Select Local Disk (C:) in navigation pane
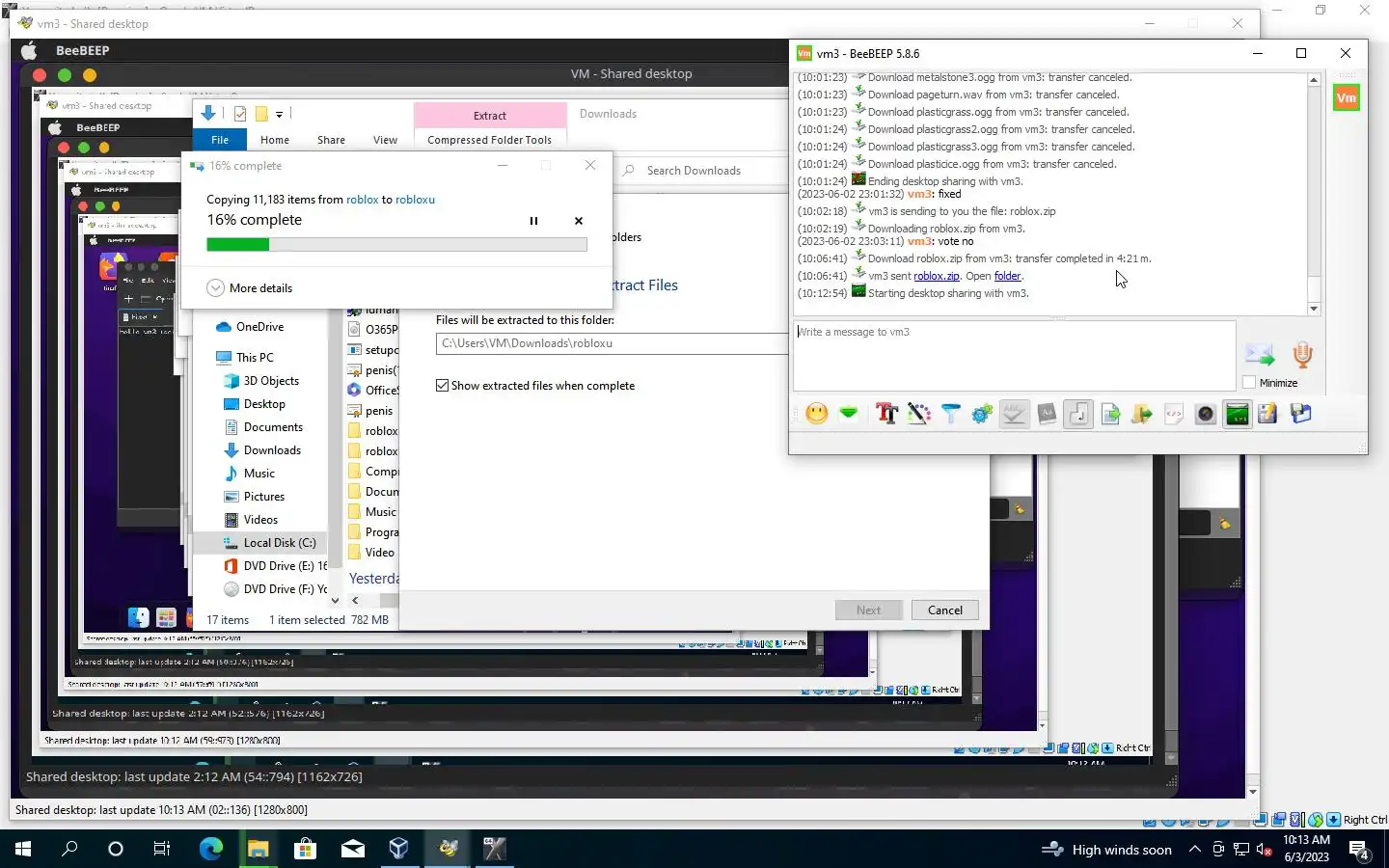Viewport: 1389px width, 868px height. 260,543
